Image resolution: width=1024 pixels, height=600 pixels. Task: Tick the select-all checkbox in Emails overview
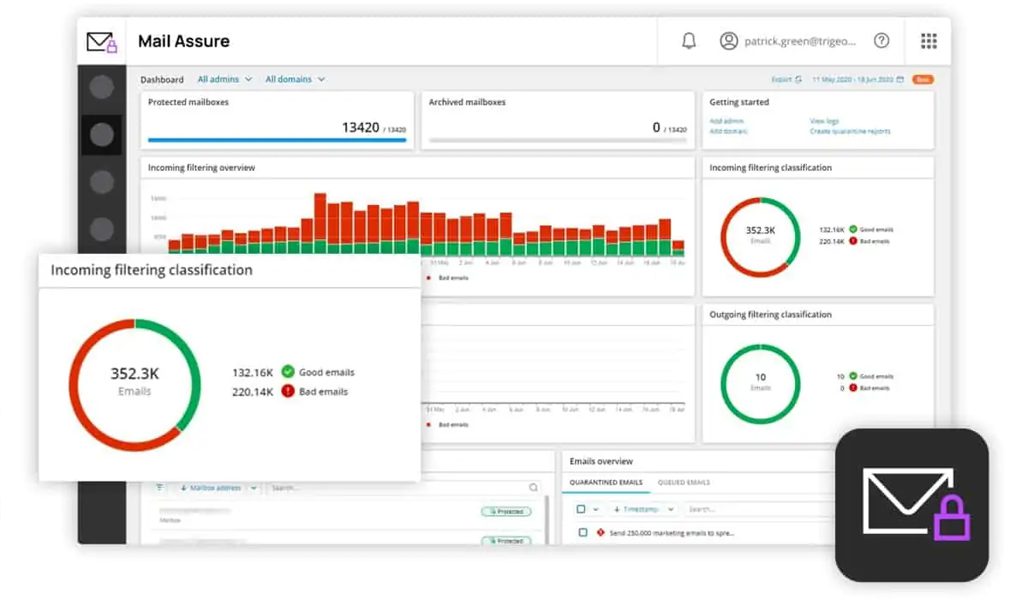coord(581,509)
